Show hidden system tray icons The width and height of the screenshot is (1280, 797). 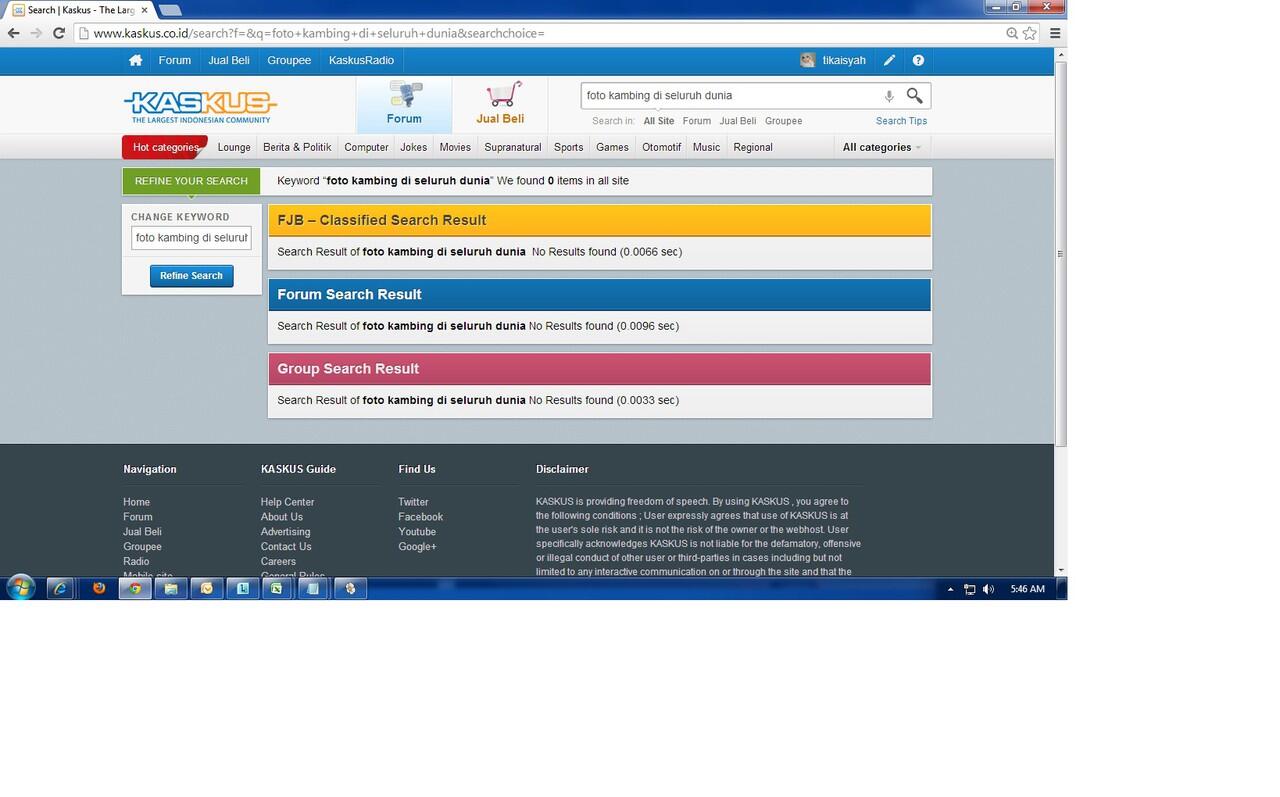click(950, 589)
